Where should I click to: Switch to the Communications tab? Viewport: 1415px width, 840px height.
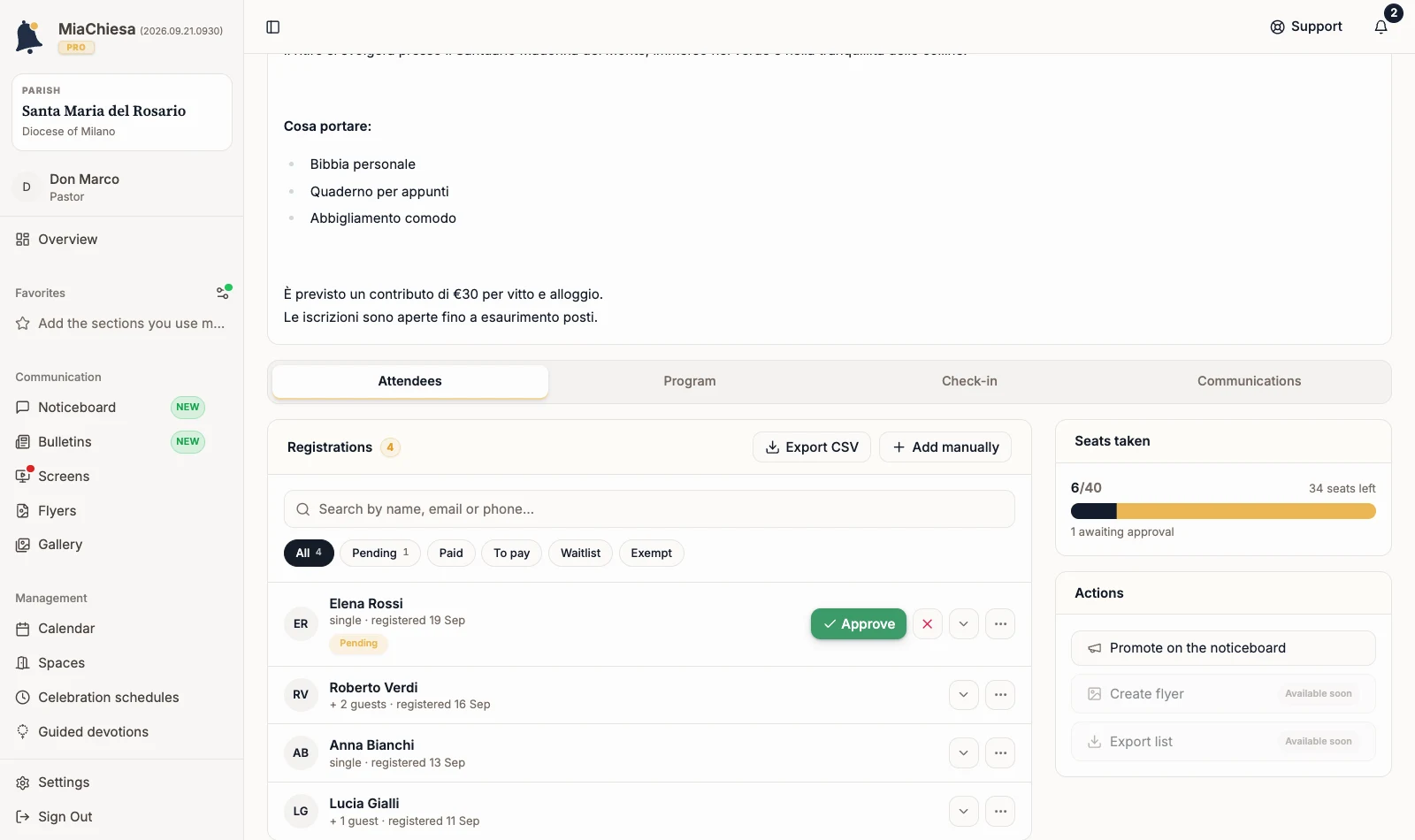click(x=1249, y=381)
